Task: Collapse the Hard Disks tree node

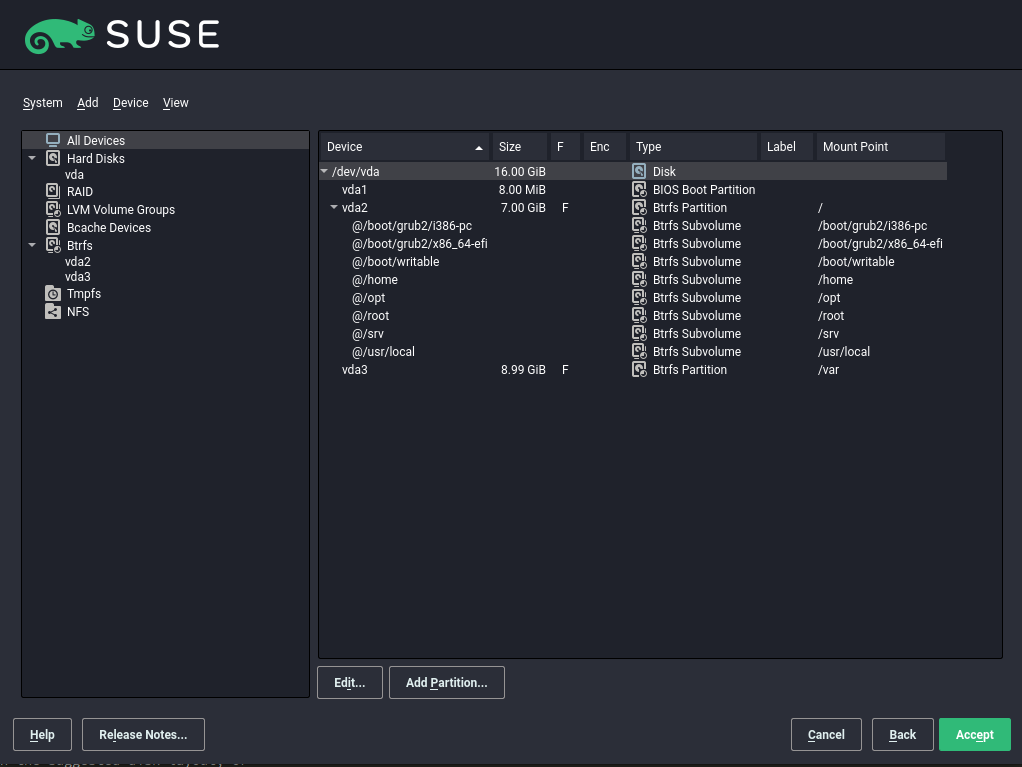Action: (x=32, y=159)
